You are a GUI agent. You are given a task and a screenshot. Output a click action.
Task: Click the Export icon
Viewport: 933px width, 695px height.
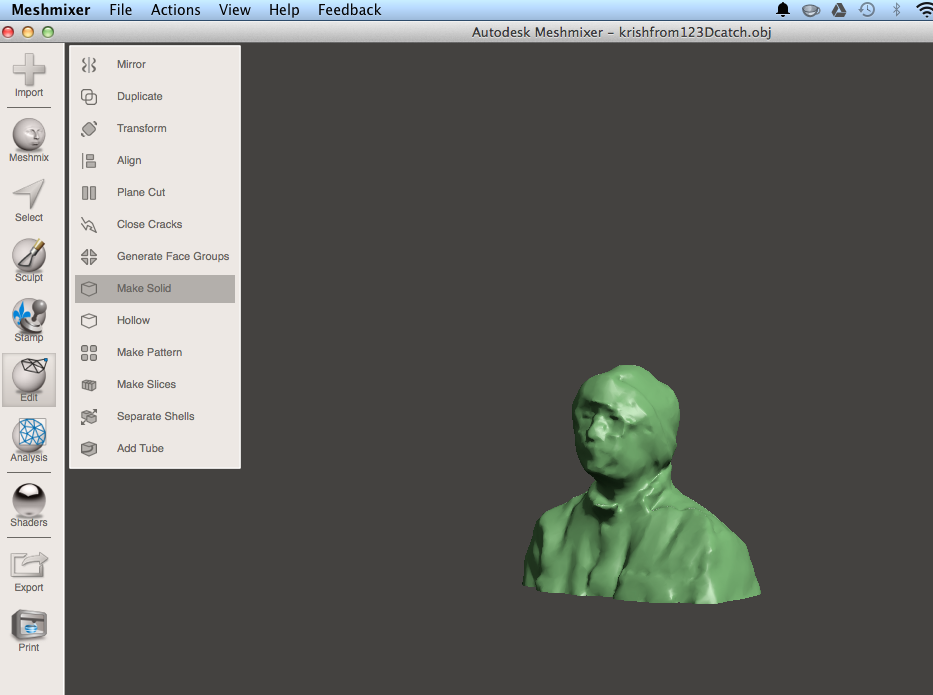29,565
